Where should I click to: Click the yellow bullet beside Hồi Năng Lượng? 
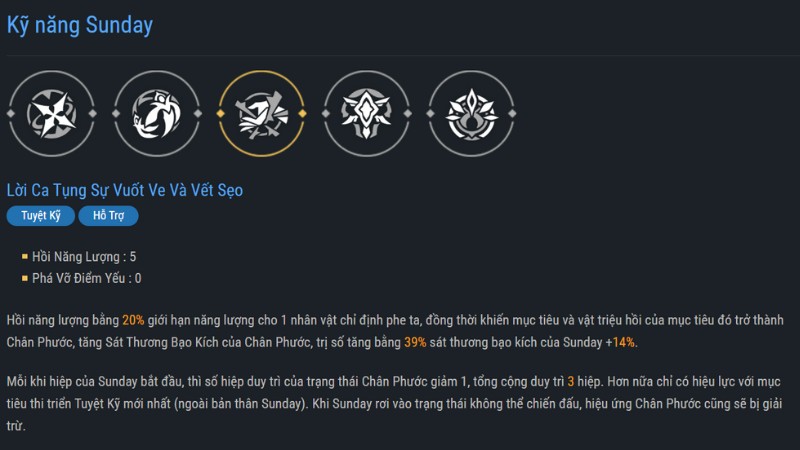click(x=25, y=257)
